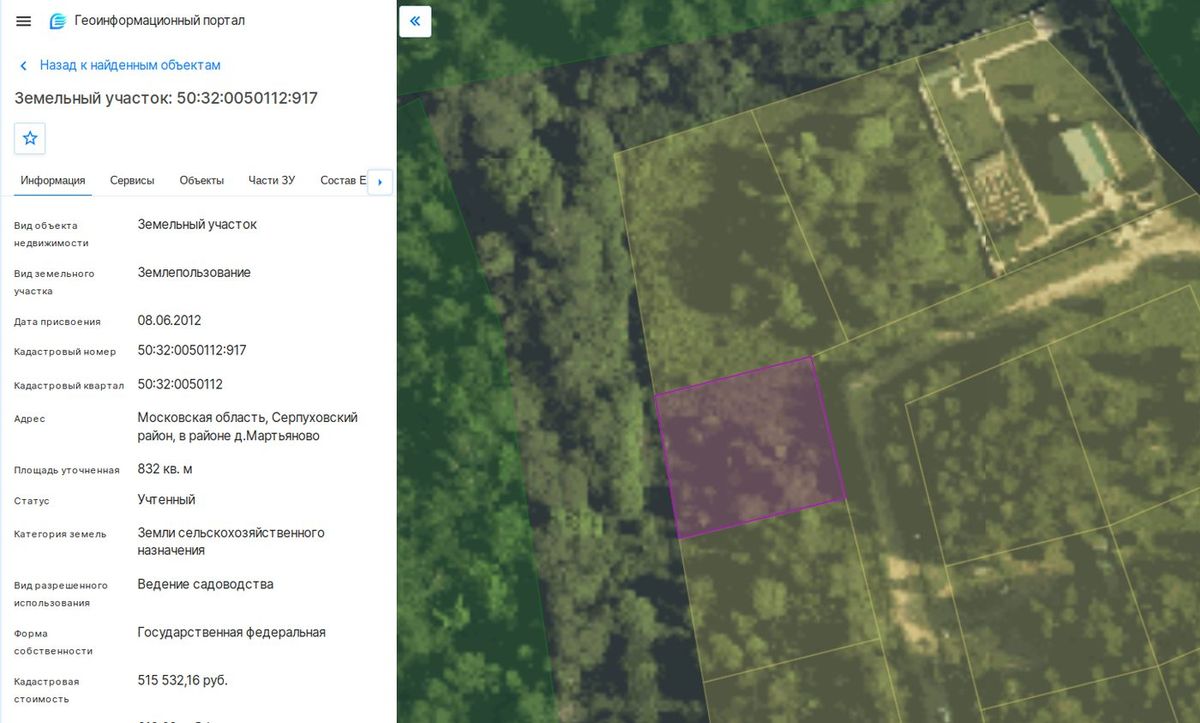Select the Информация tab
The height and width of the screenshot is (723, 1200).
[53, 181]
